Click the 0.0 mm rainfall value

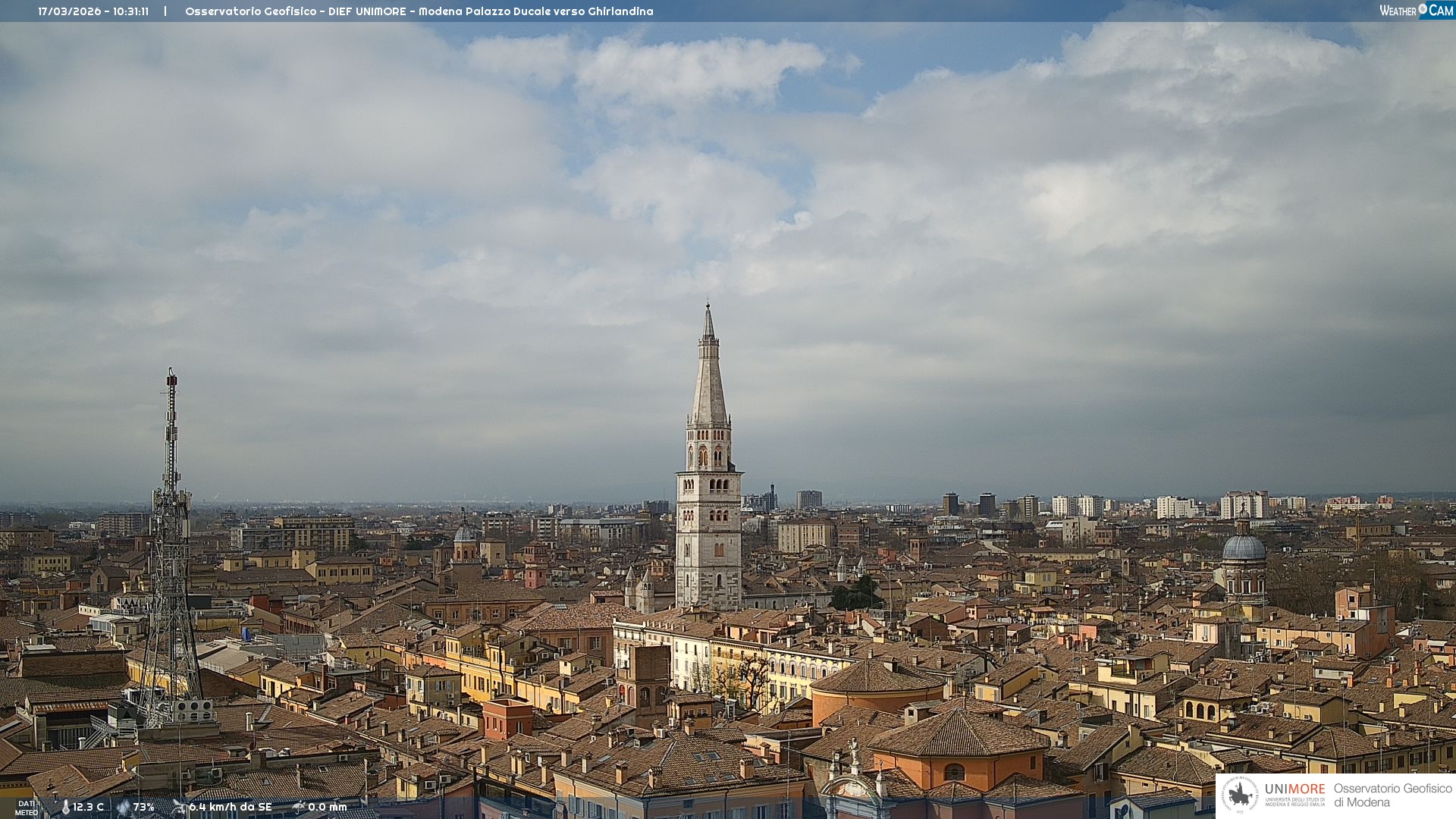coord(327,807)
